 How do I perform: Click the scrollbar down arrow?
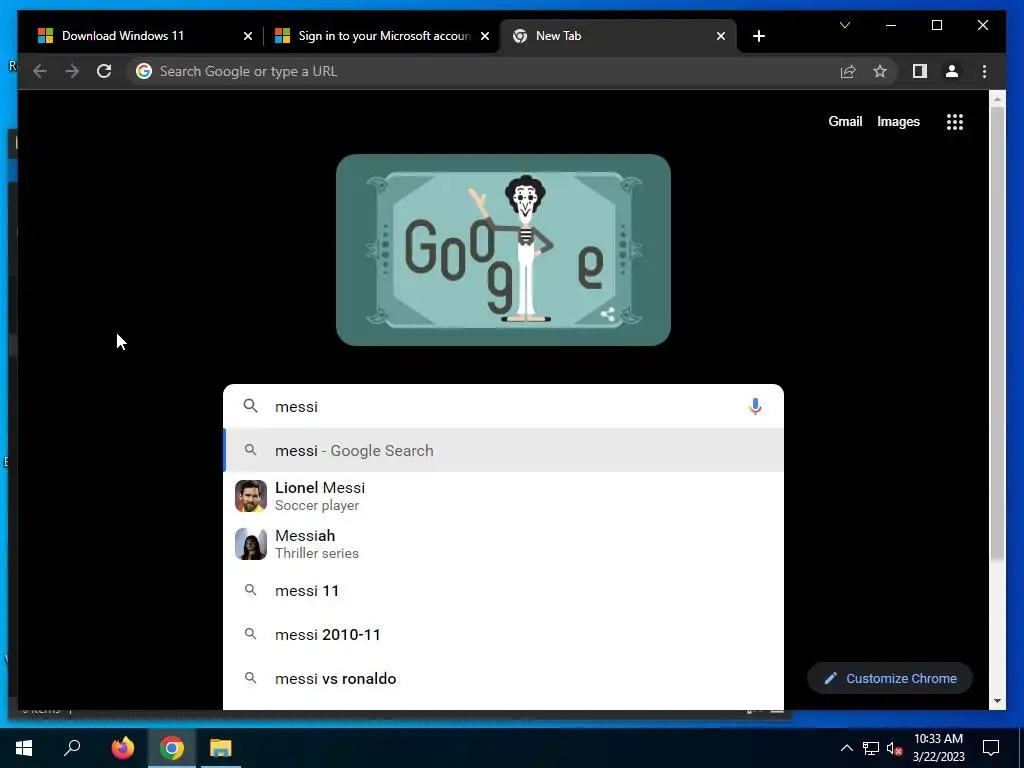coord(997,701)
